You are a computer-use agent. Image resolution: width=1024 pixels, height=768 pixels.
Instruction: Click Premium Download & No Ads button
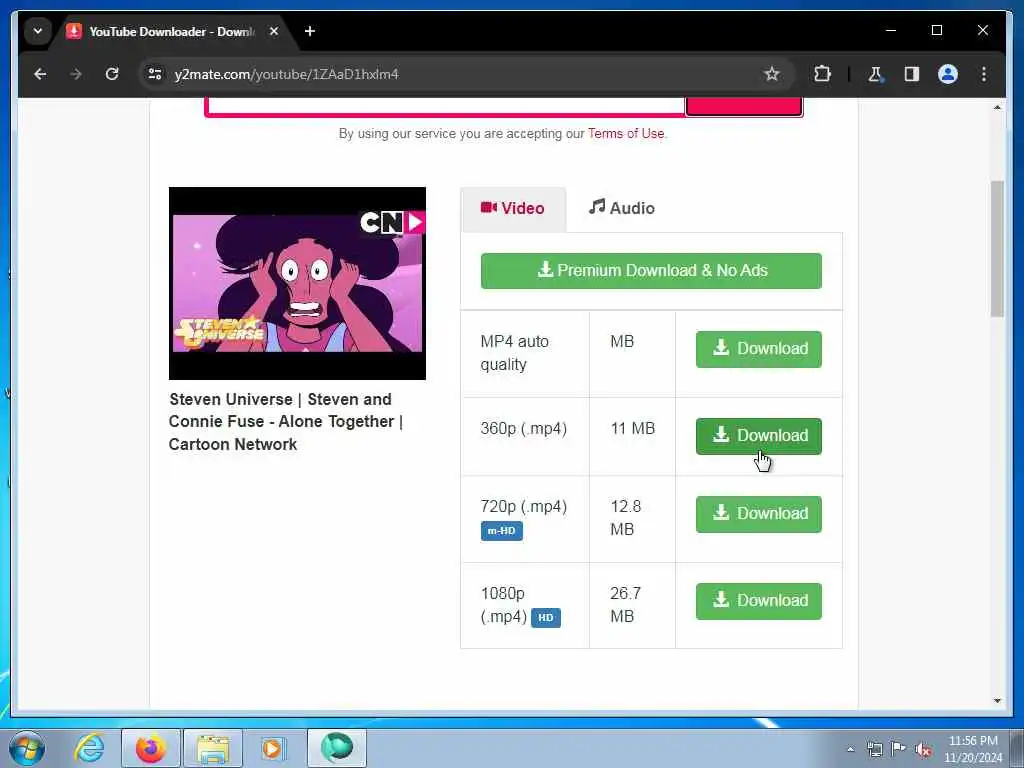(x=651, y=270)
